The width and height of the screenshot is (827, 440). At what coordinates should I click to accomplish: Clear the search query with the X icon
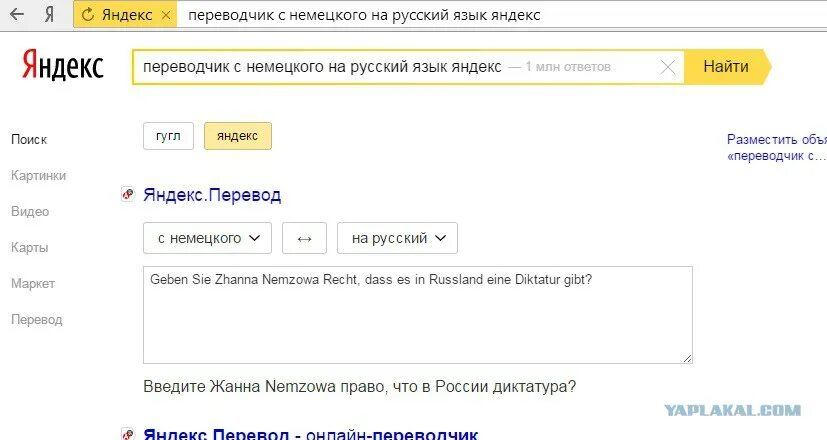pos(668,67)
